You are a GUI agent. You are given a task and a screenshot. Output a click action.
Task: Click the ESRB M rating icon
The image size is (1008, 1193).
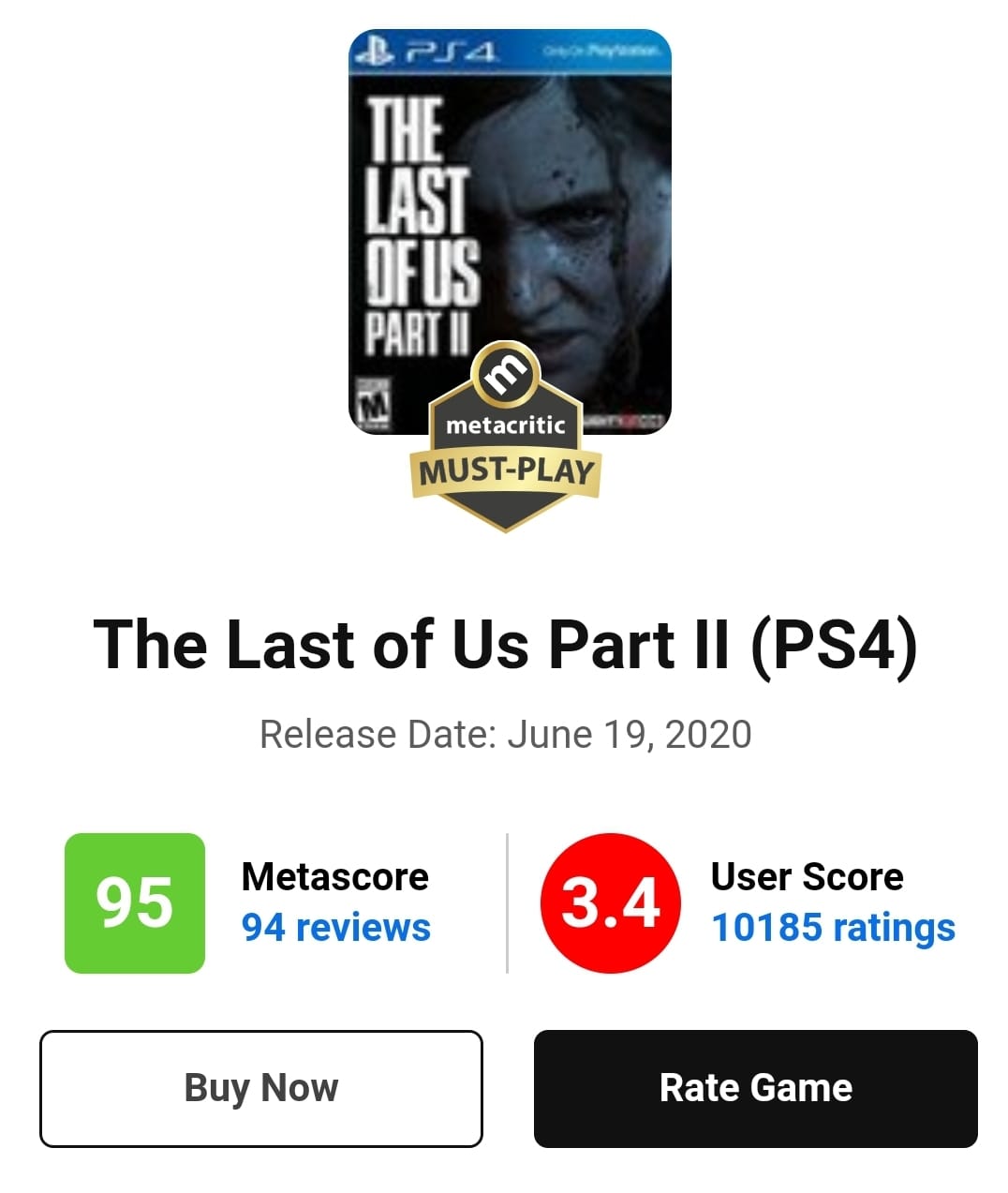tap(377, 405)
